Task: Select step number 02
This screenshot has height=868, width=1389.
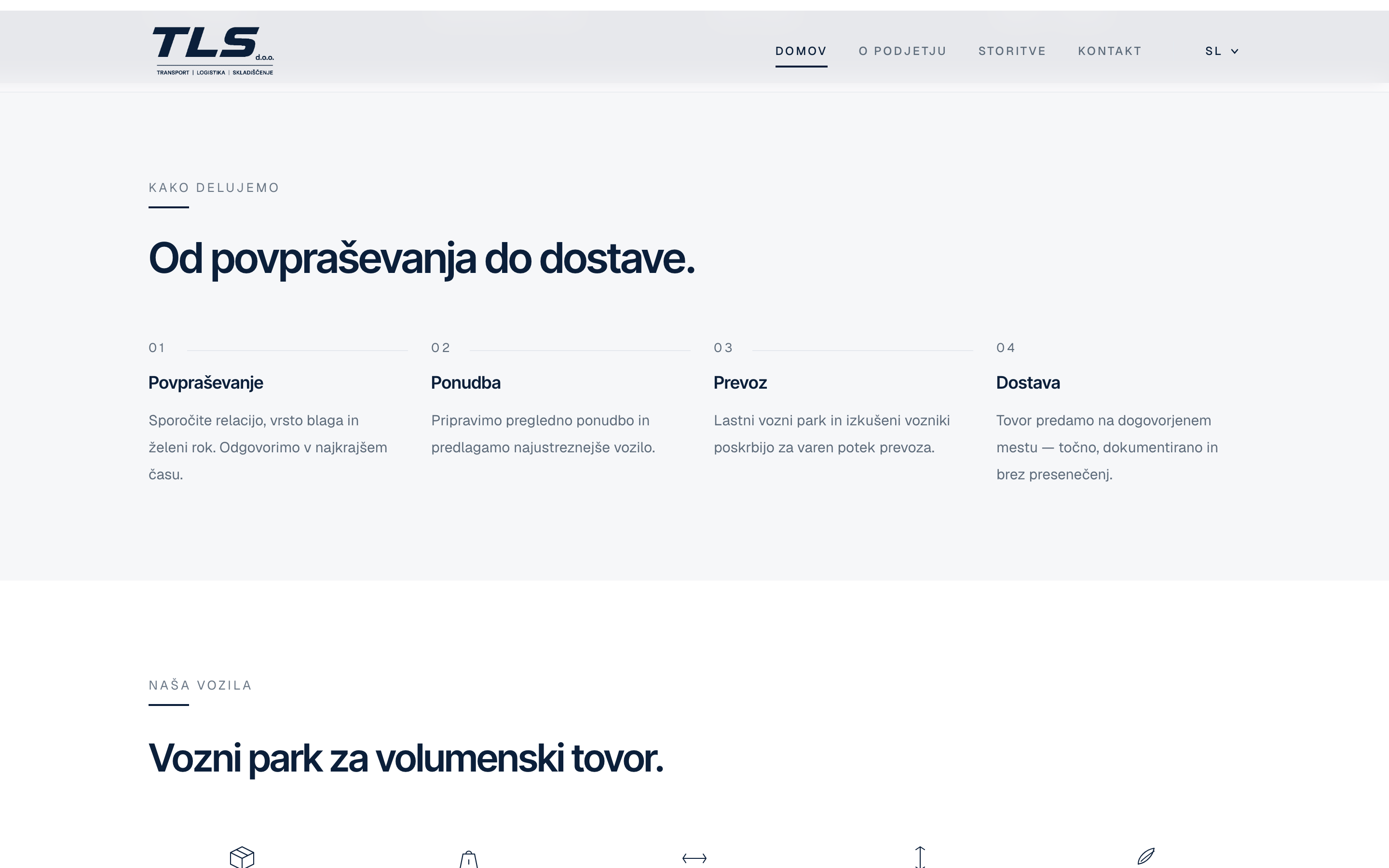Action: pyautogui.click(x=440, y=348)
